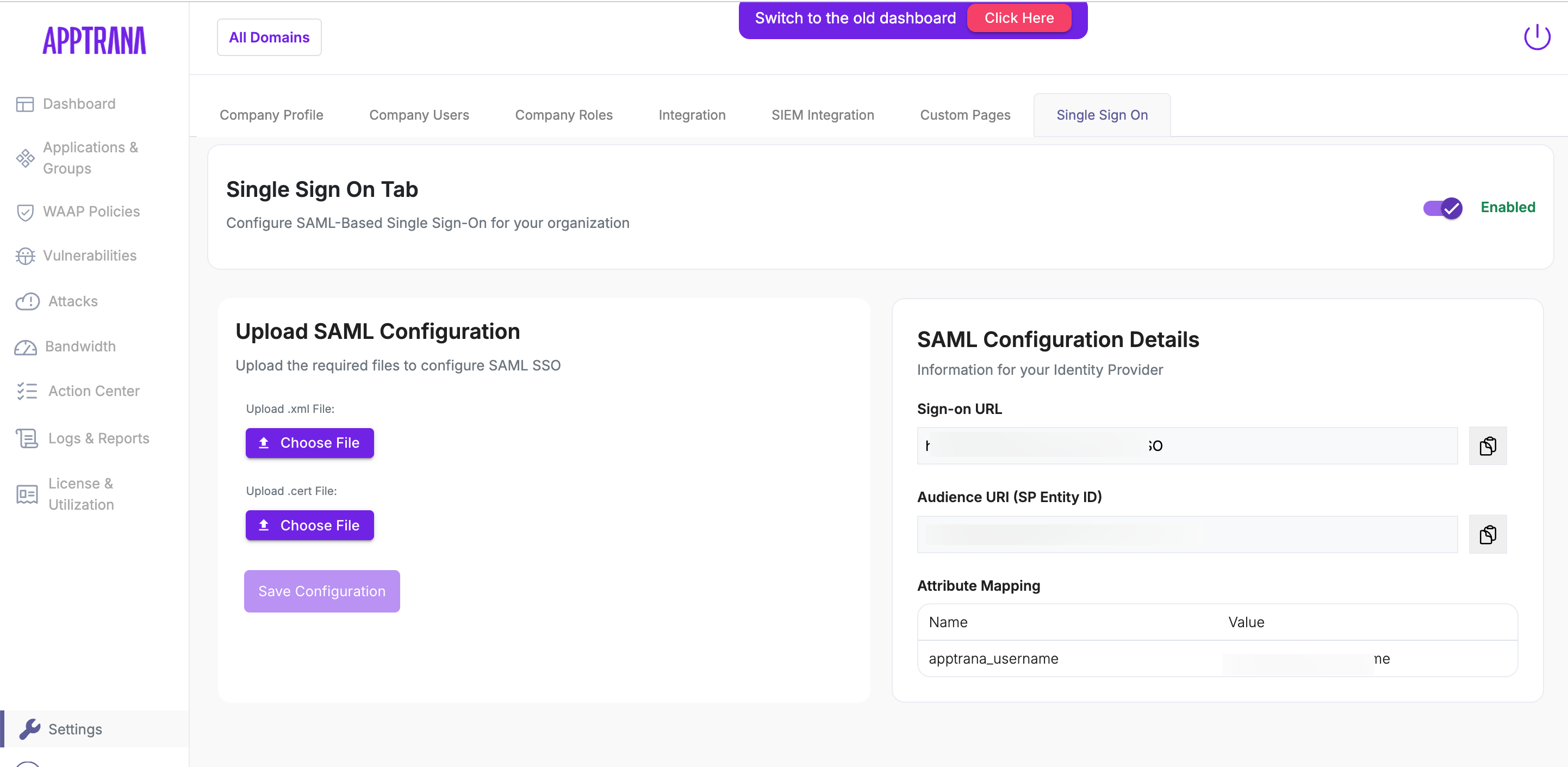Click the Settings wrench icon
Screen dimensions: 1568x767
30,729
